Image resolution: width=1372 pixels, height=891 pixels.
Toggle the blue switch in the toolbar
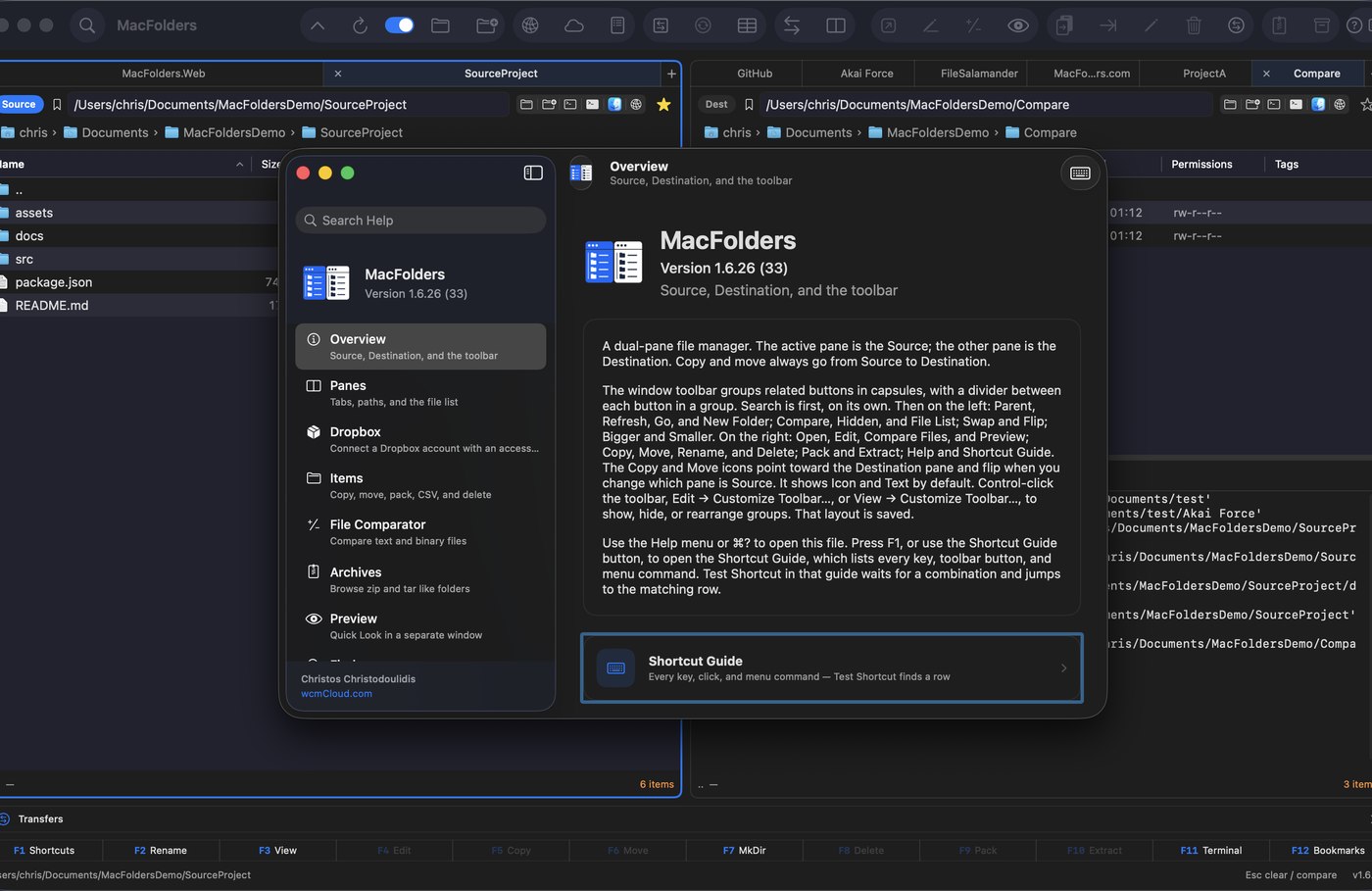(399, 25)
